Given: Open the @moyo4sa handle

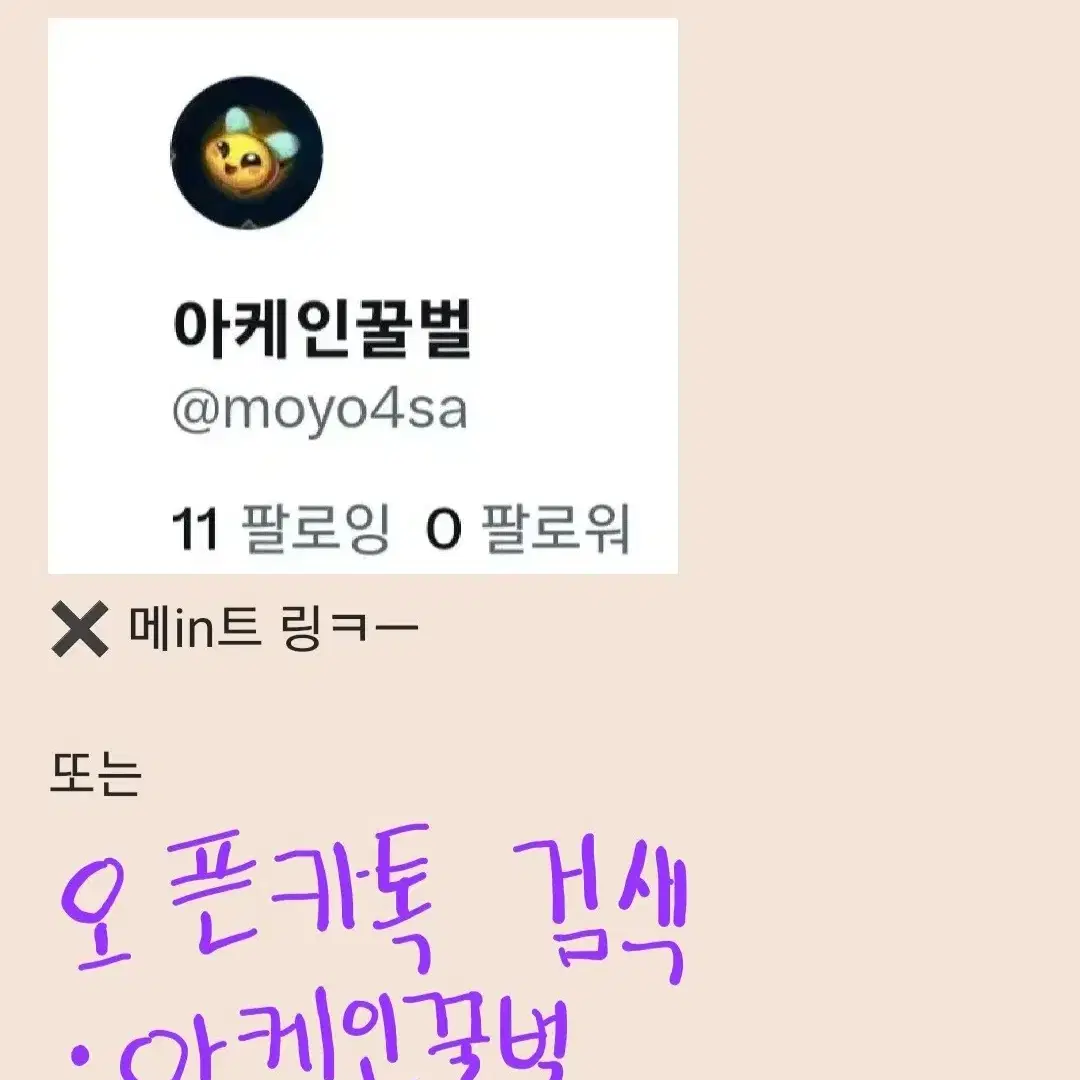Looking at the screenshot, I should point(320,411).
